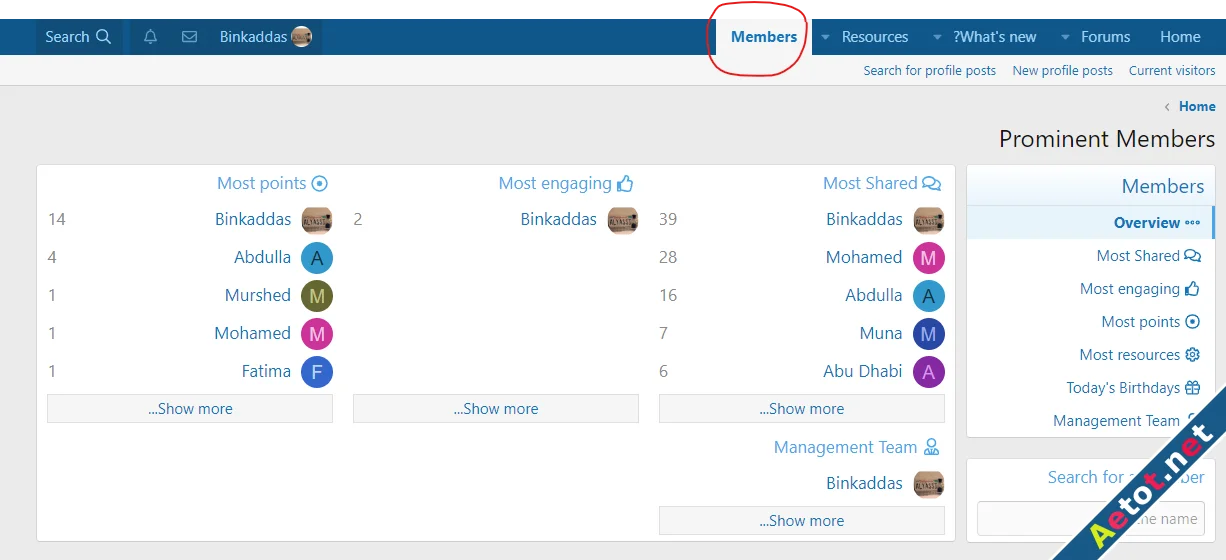This screenshot has height=560, width=1226.
Task: Open Binkaddas avatar under Management Team
Action: 929,484
